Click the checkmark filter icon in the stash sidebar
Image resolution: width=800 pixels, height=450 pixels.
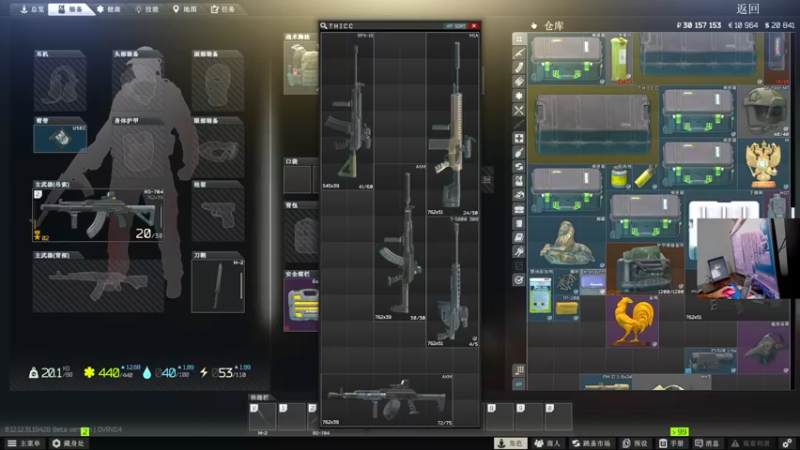pyautogui.click(x=519, y=280)
